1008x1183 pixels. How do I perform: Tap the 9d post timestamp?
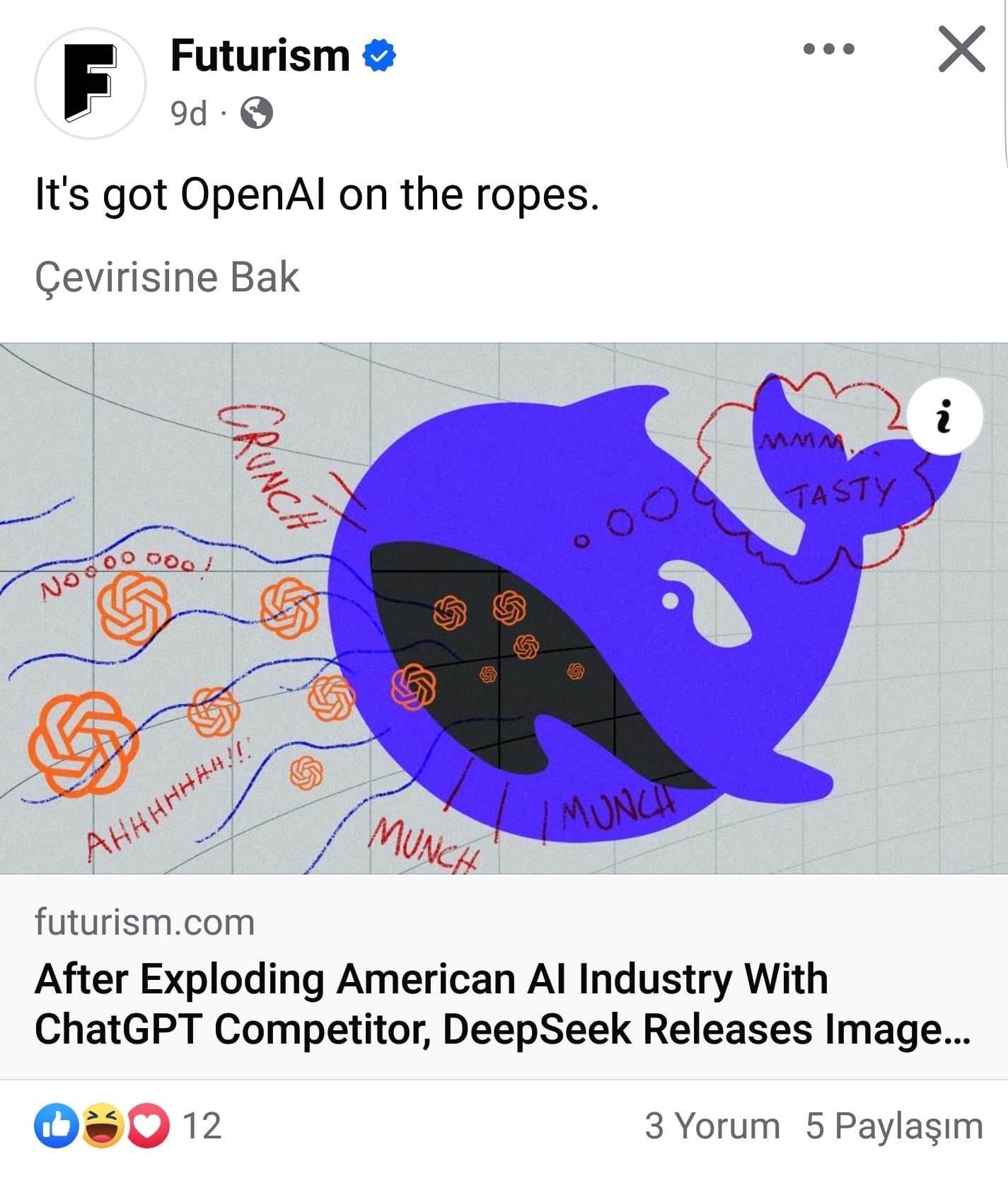coord(188,113)
